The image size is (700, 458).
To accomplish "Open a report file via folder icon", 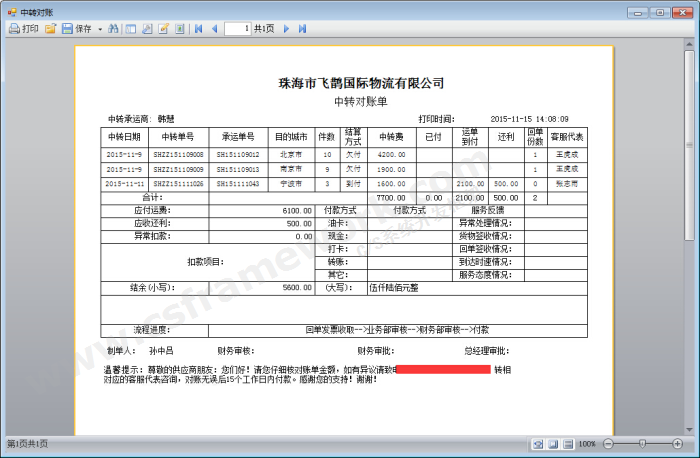I will (x=50, y=29).
